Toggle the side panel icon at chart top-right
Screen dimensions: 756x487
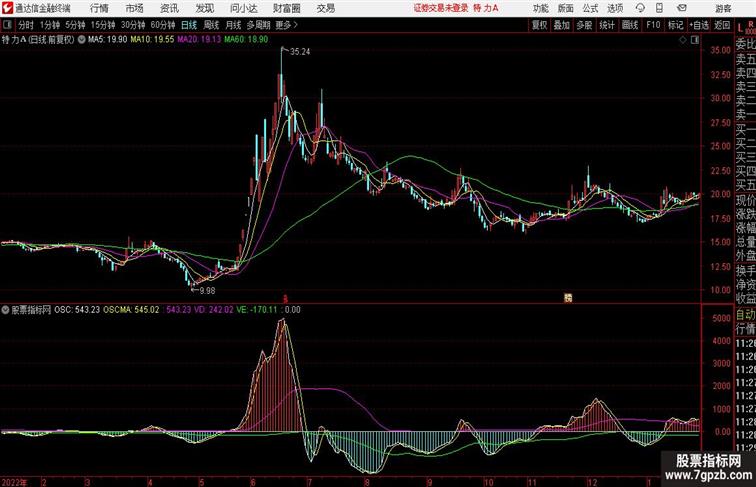point(695,40)
